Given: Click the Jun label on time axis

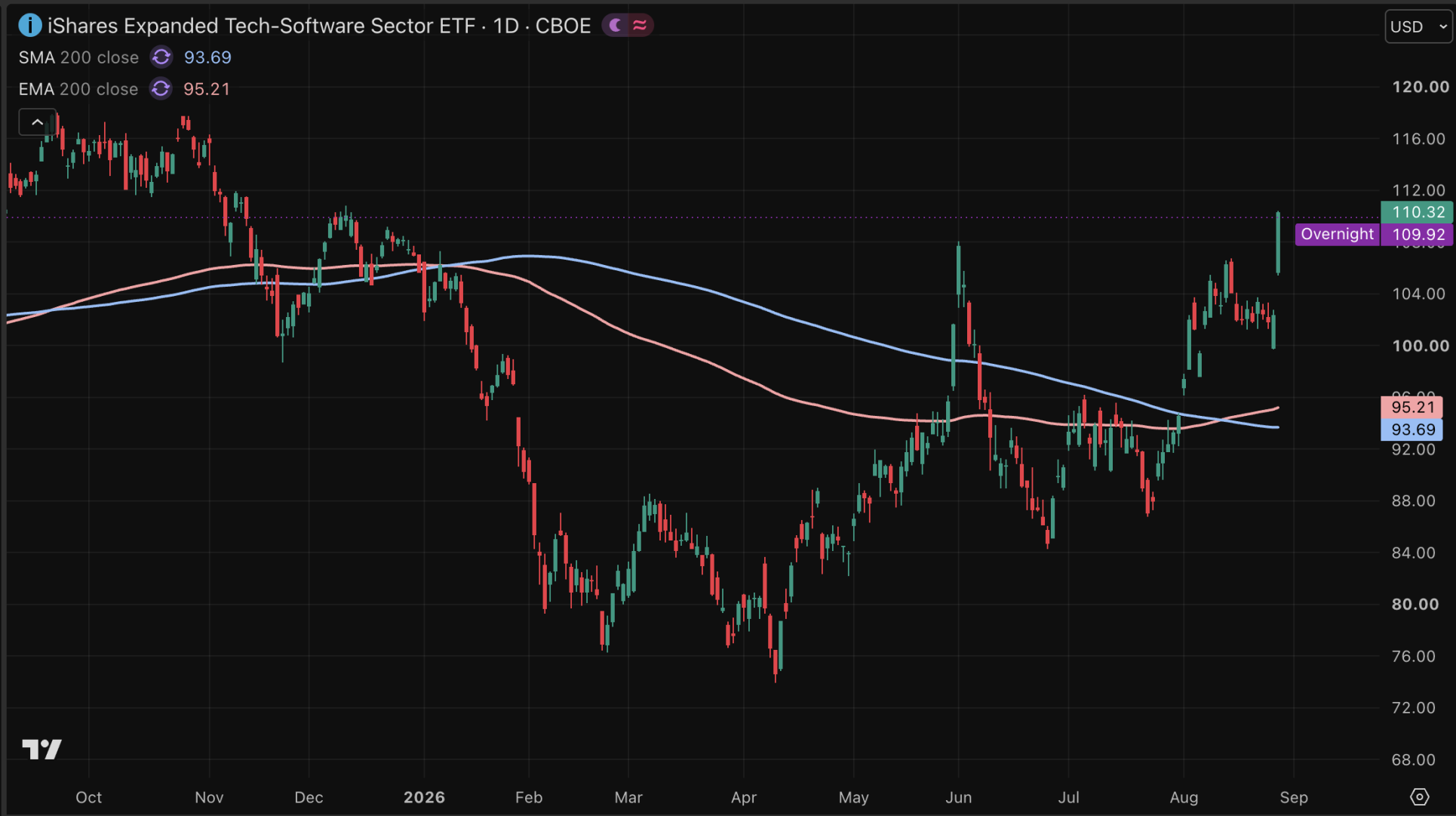Looking at the screenshot, I should [959, 797].
